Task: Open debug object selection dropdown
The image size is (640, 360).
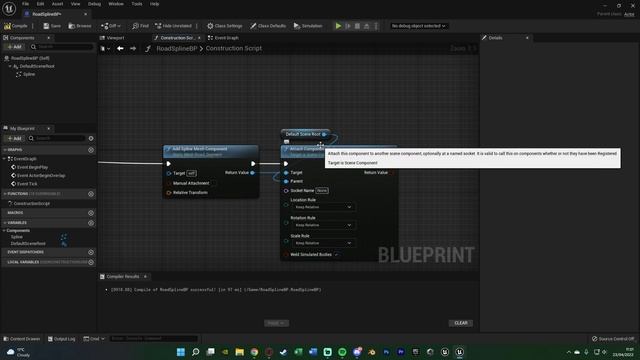Action: [x=418, y=26]
